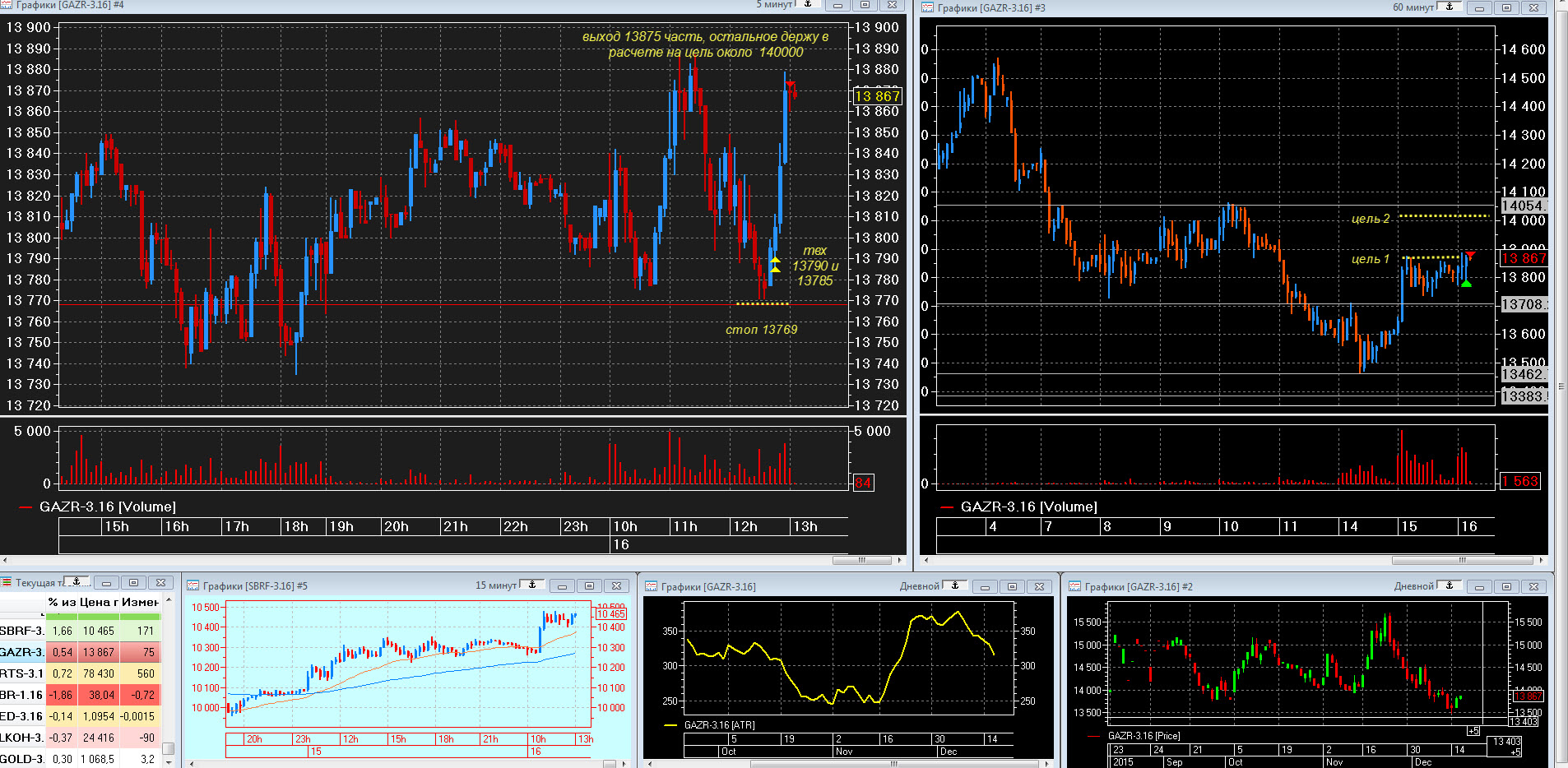Viewport: 1568px width, 768px height.
Task: Click left arrow of ATR chart scrollbar
Action: tap(651, 764)
